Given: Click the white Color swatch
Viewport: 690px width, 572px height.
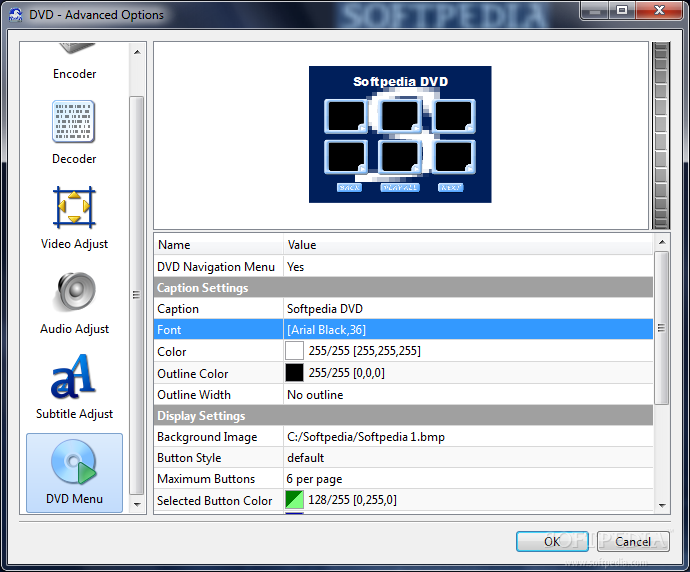Looking at the screenshot, I should pos(294,351).
